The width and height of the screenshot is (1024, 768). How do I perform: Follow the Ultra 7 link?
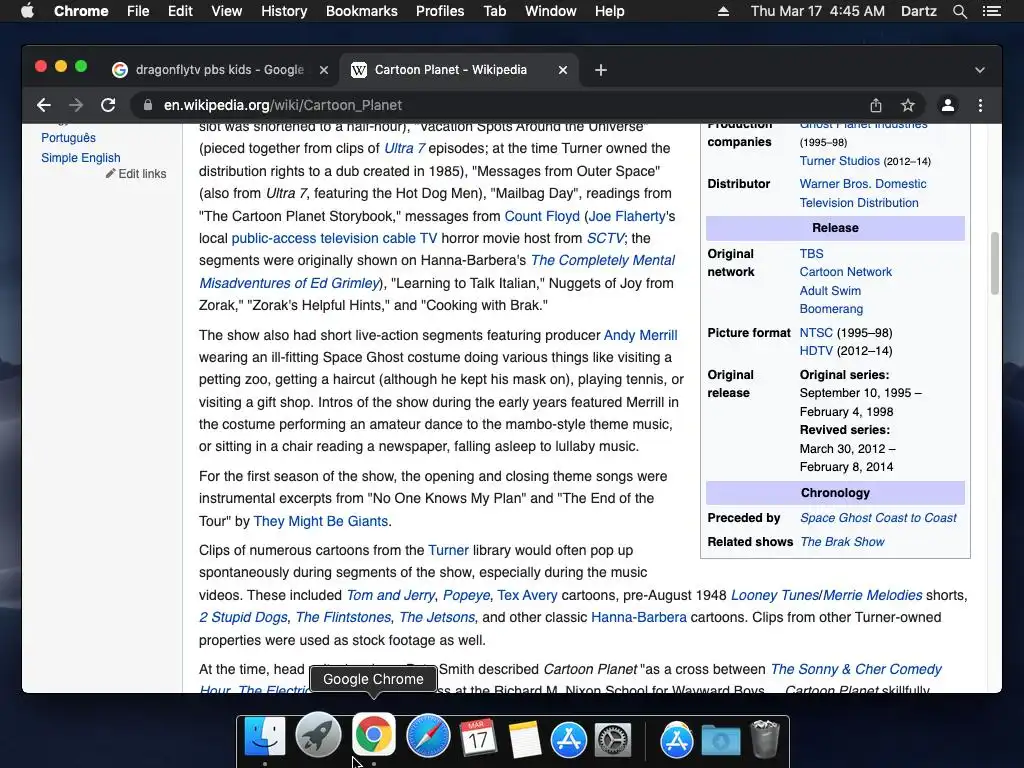(x=405, y=148)
